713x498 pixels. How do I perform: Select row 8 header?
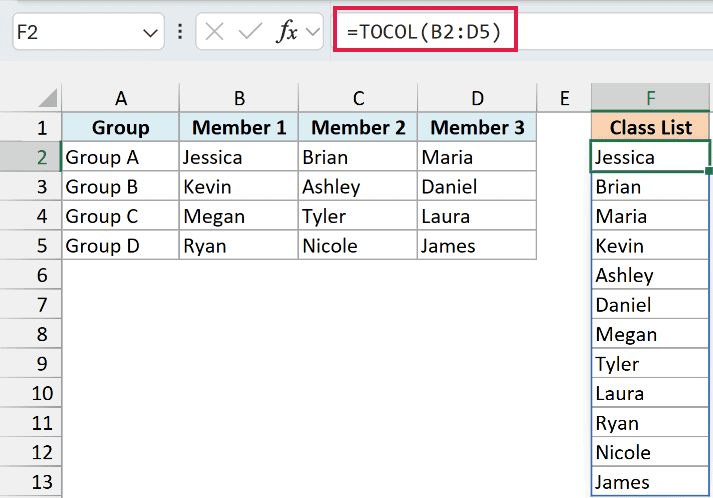tap(30, 334)
